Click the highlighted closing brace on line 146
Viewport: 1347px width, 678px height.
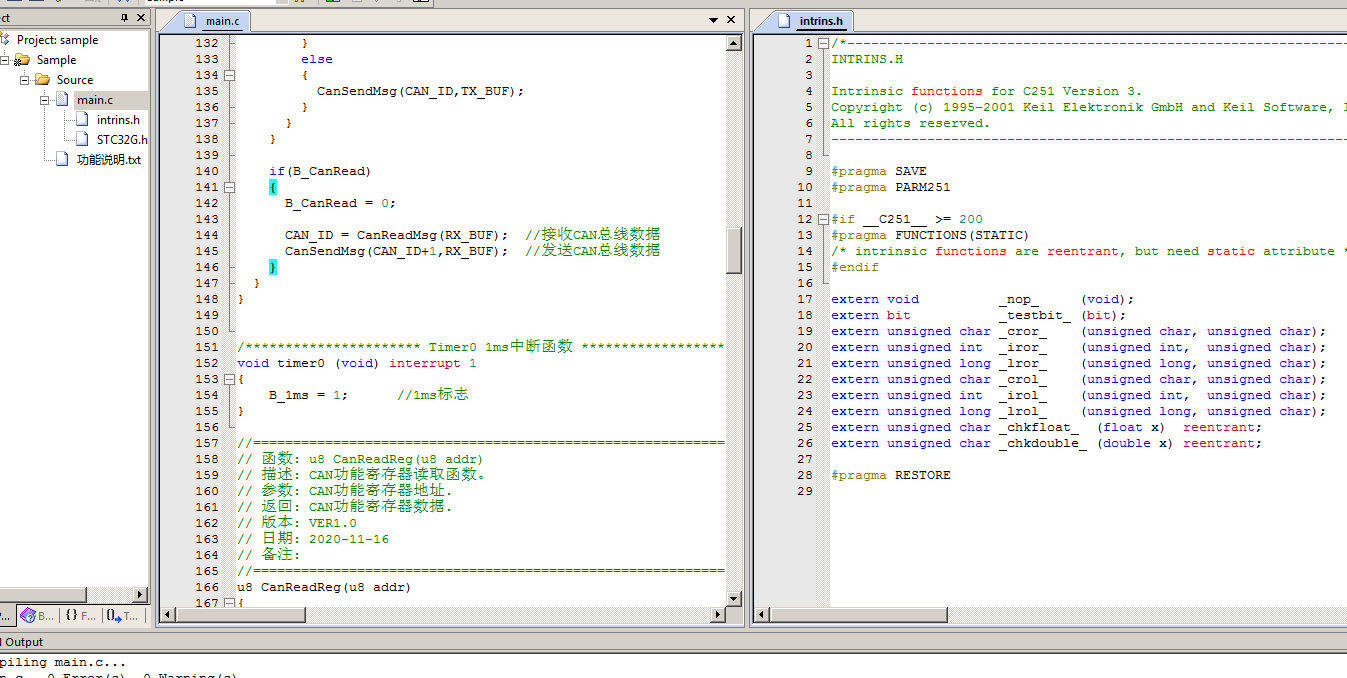click(x=273, y=267)
